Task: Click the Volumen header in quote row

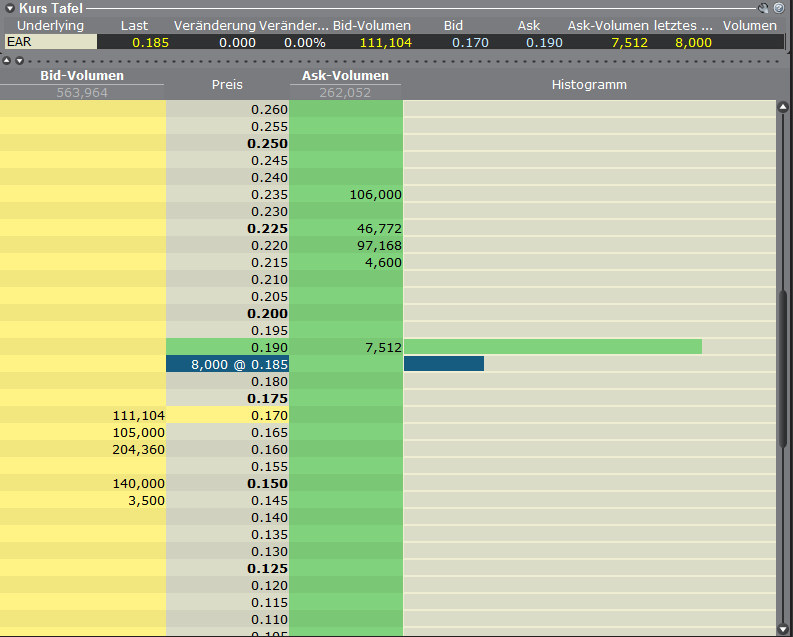Action: point(749,25)
